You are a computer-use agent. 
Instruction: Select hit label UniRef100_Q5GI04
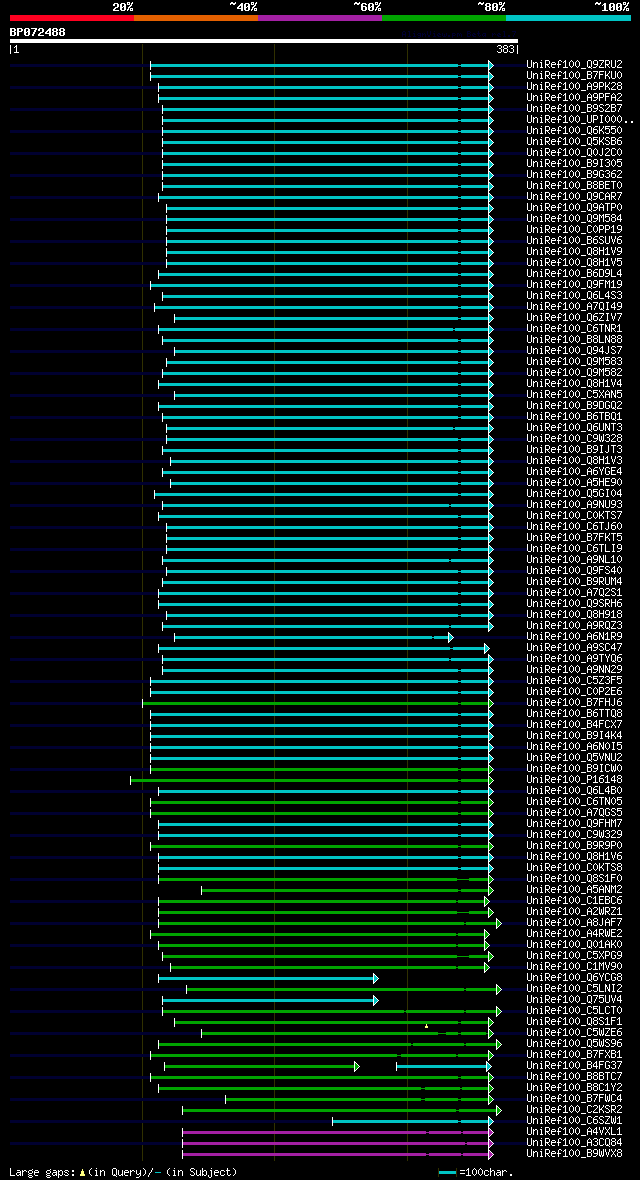(x=574, y=494)
